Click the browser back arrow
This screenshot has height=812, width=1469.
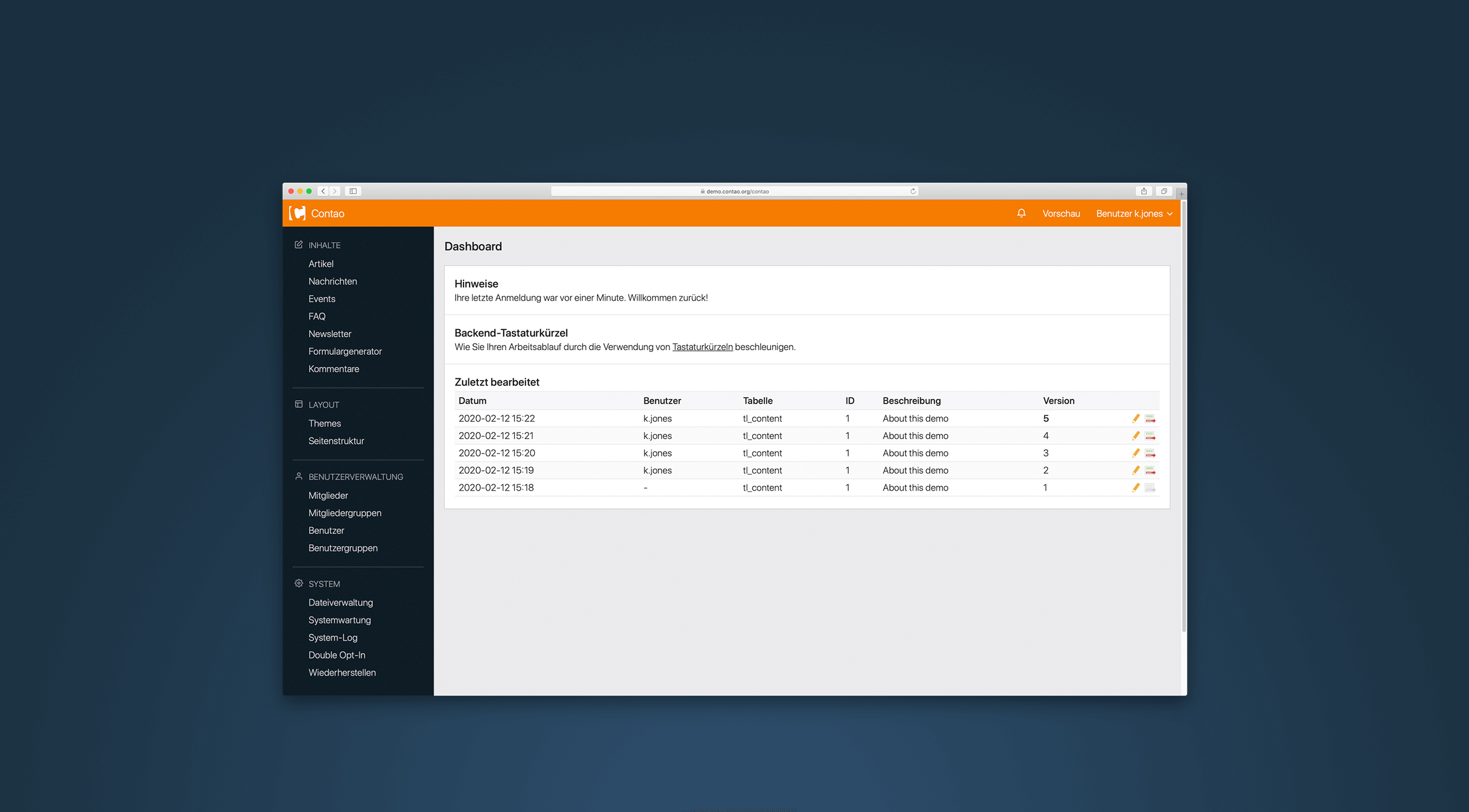[323, 190]
